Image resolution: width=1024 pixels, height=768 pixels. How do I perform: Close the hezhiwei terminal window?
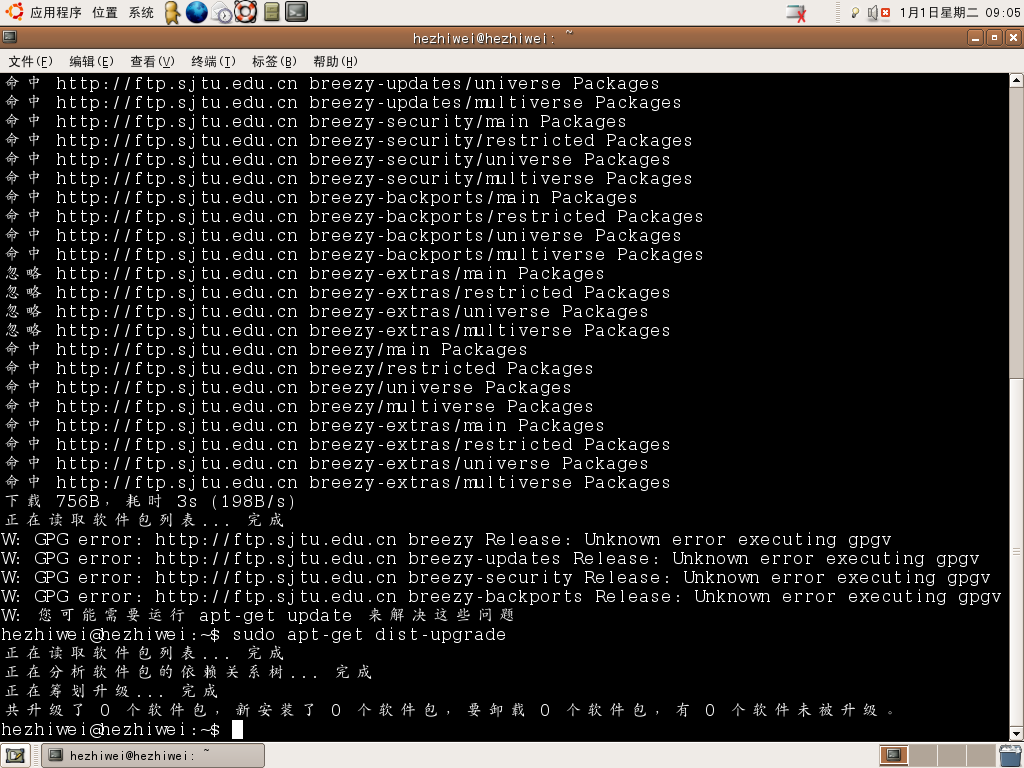pyautogui.click(x=1013, y=38)
